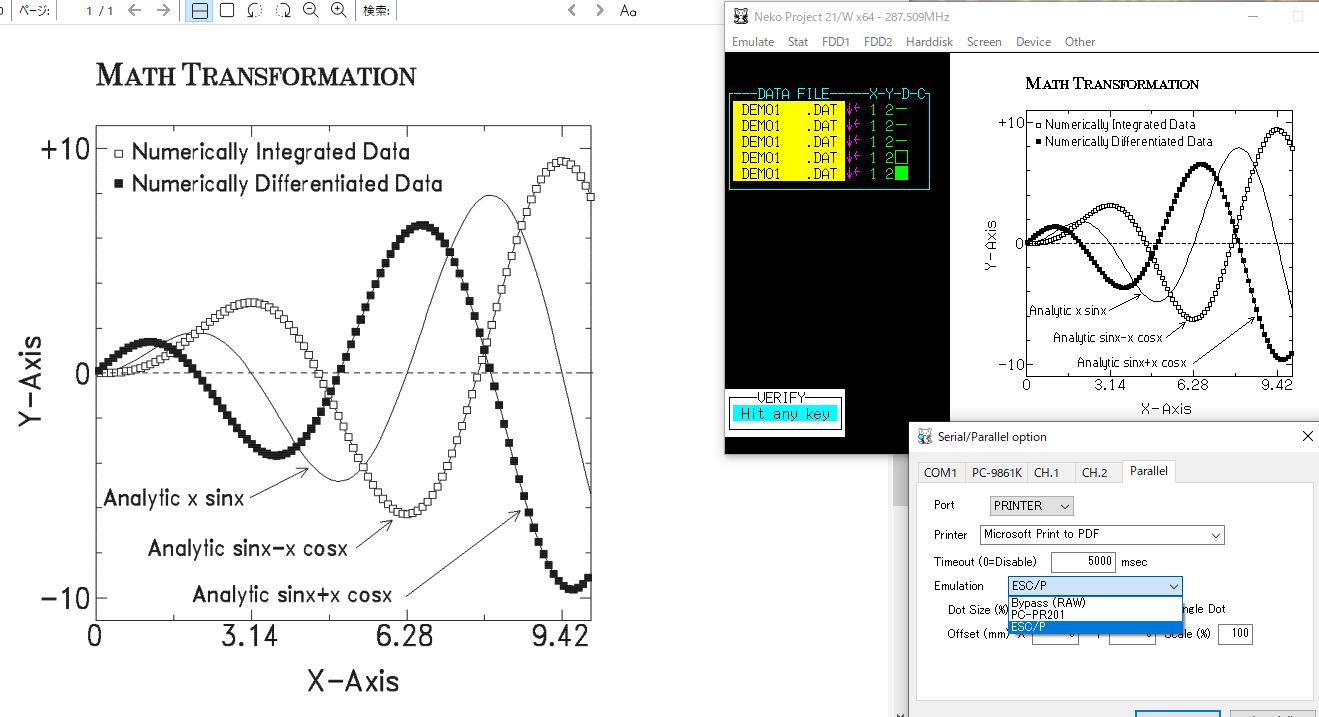Screen dimensions: 1319x717
Task: Switch to the COM1 tab
Action: coord(940,472)
